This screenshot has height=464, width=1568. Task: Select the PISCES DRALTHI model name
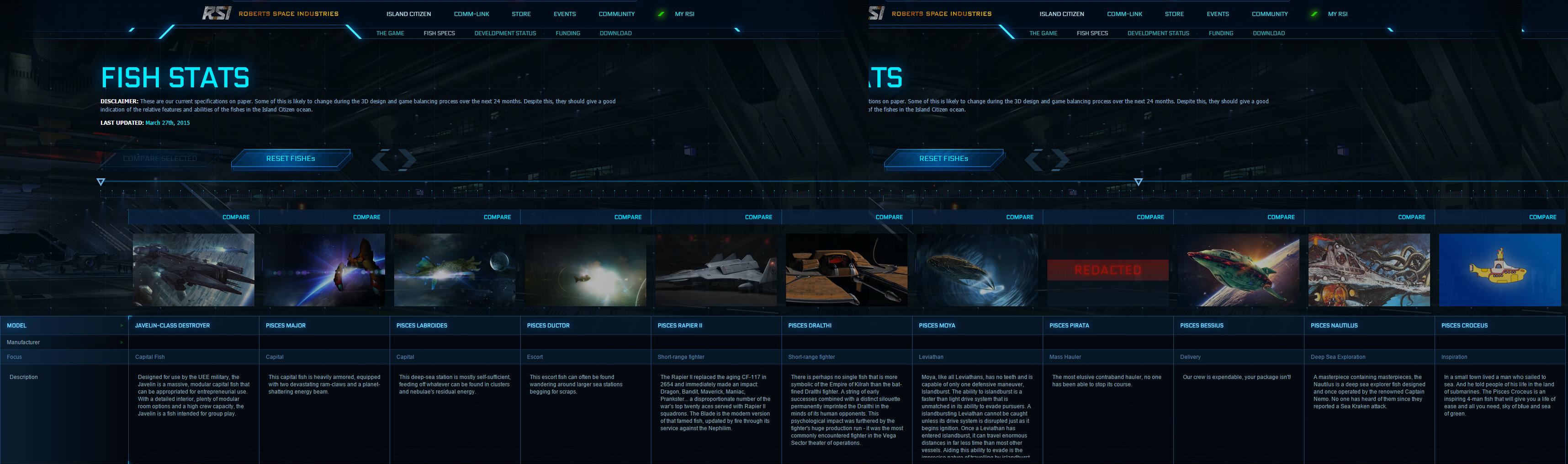click(810, 326)
